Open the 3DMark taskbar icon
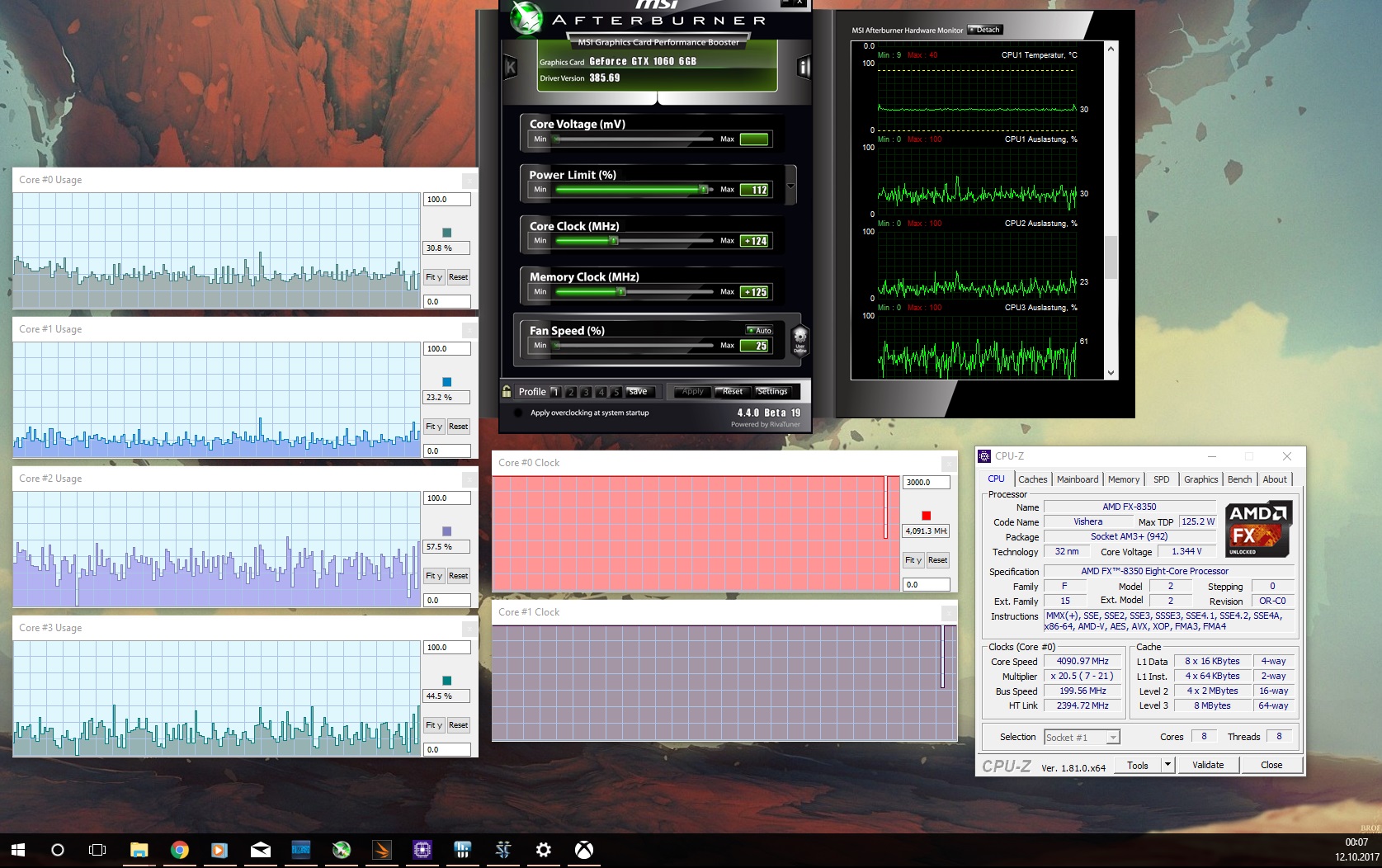The width and height of the screenshot is (1382, 868). (381, 850)
